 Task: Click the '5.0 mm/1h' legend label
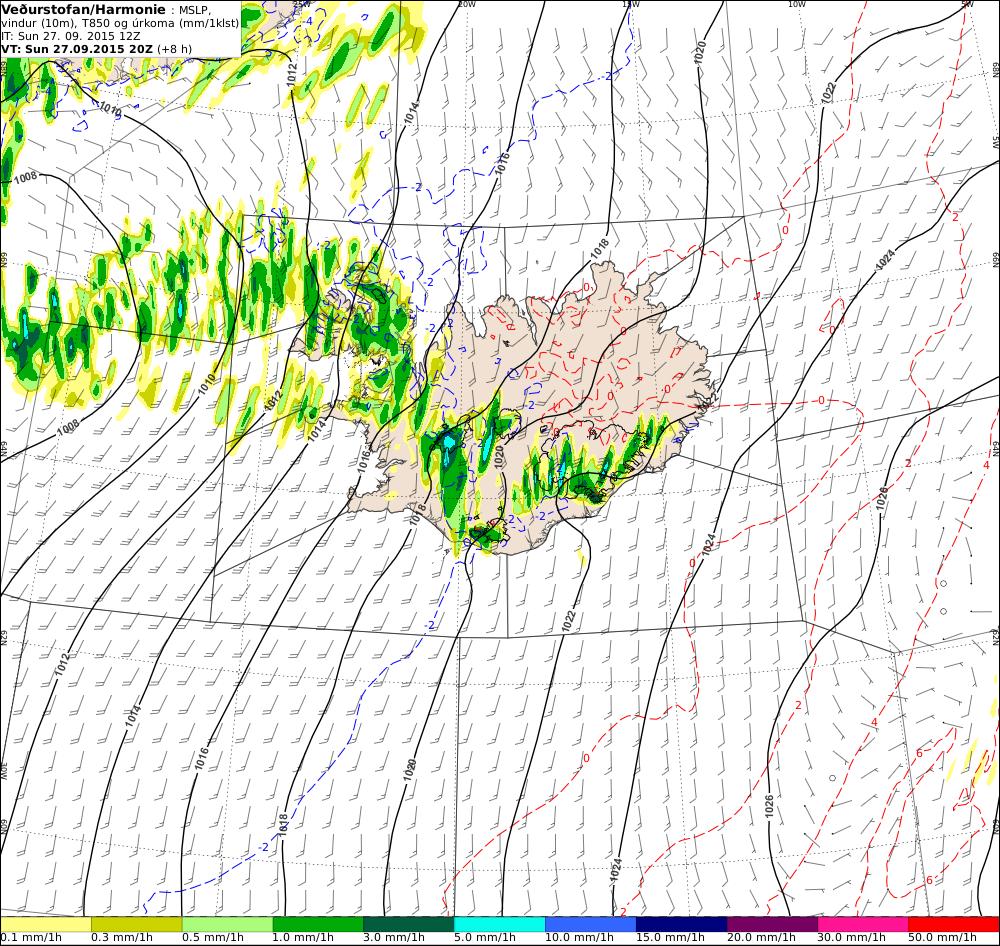(x=485, y=938)
